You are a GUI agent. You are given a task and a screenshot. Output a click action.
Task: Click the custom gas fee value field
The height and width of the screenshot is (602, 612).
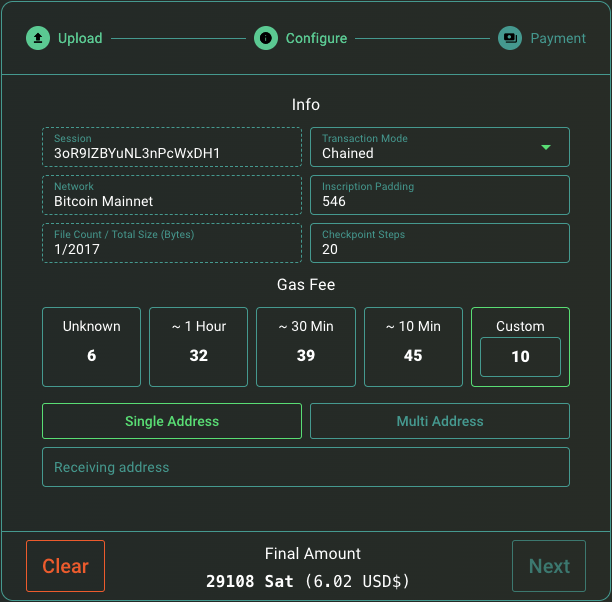point(520,357)
